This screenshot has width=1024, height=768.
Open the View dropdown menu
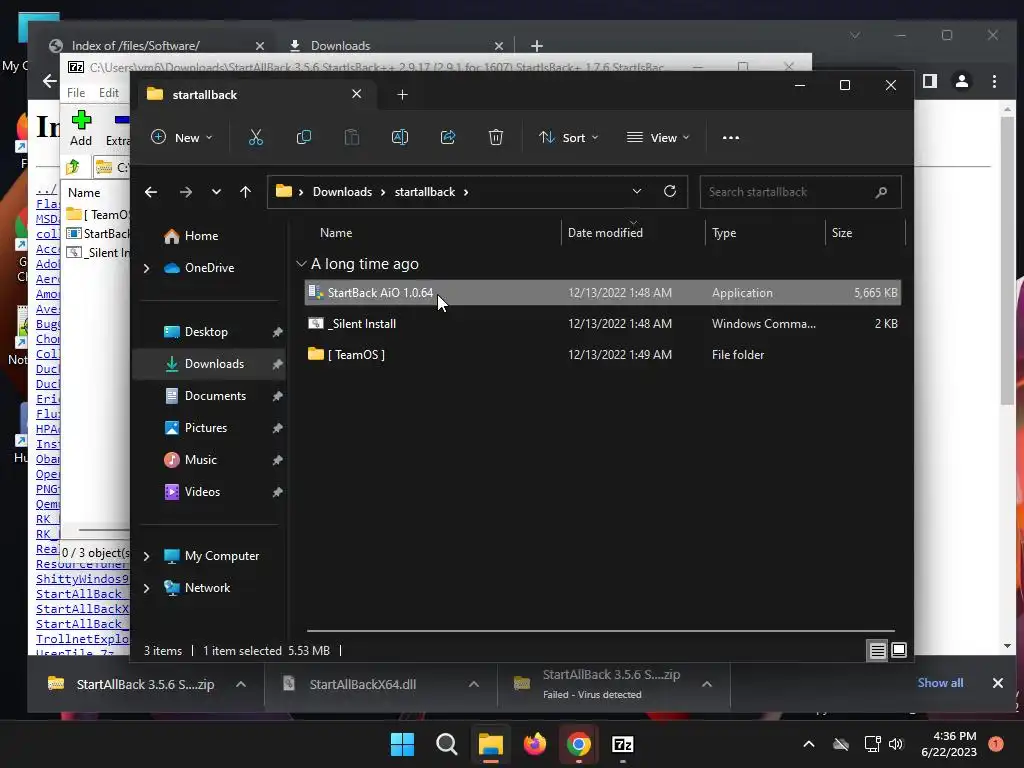pyautogui.click(x=658, y=138)
